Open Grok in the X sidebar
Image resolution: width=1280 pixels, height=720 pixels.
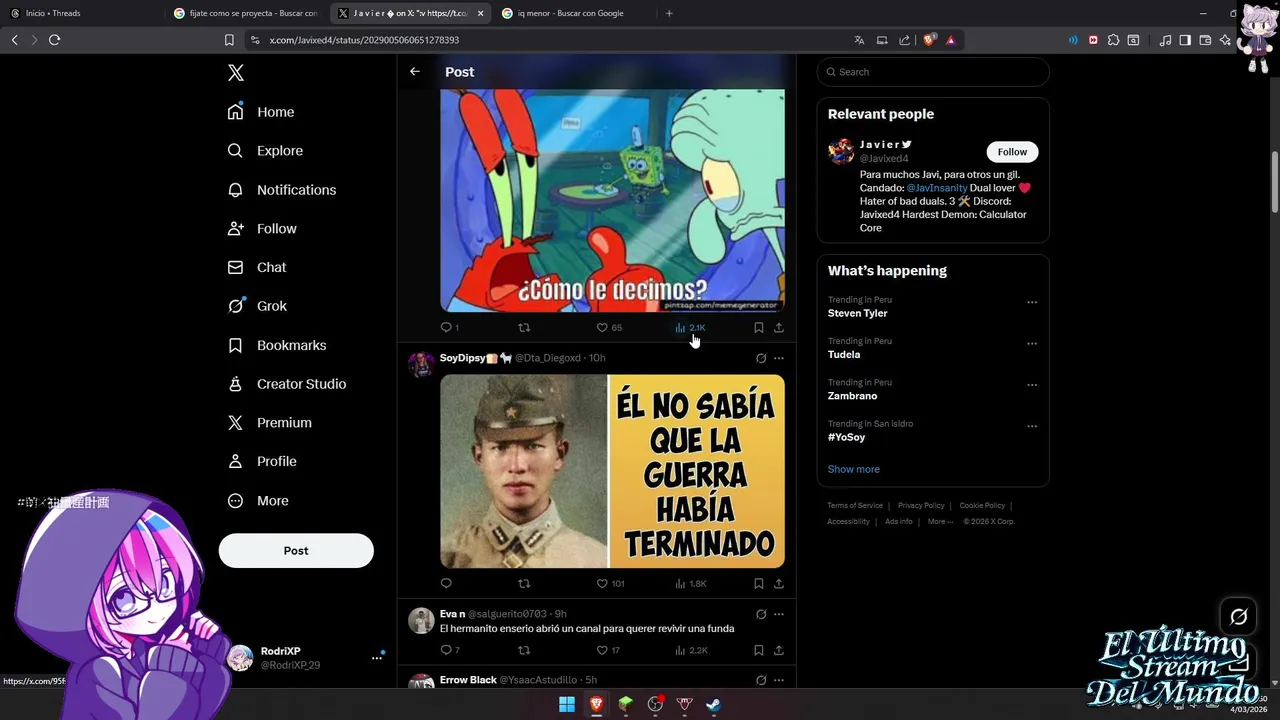tap(257, 306)
